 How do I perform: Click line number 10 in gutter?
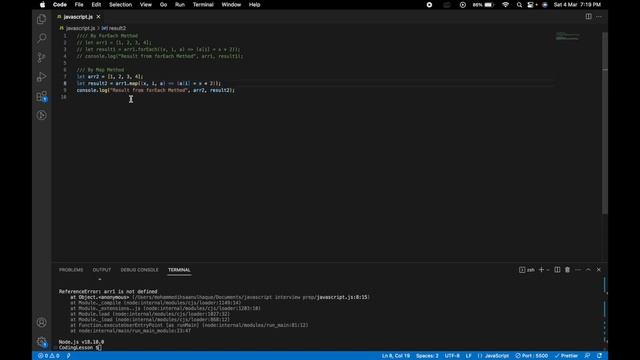63,97
